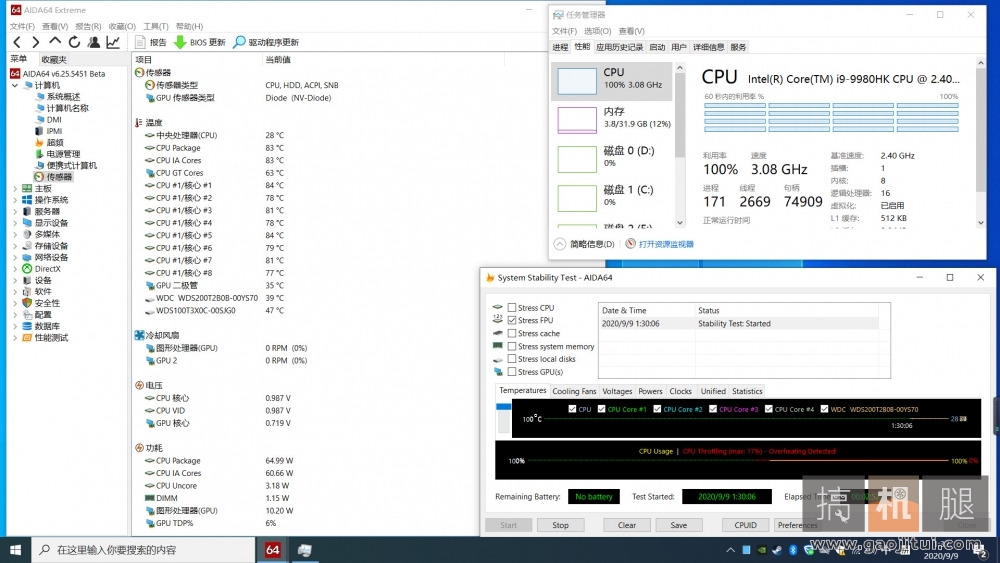
Task: Click the 驱动程序更新 toolbar button
Action: coord(266,43)
